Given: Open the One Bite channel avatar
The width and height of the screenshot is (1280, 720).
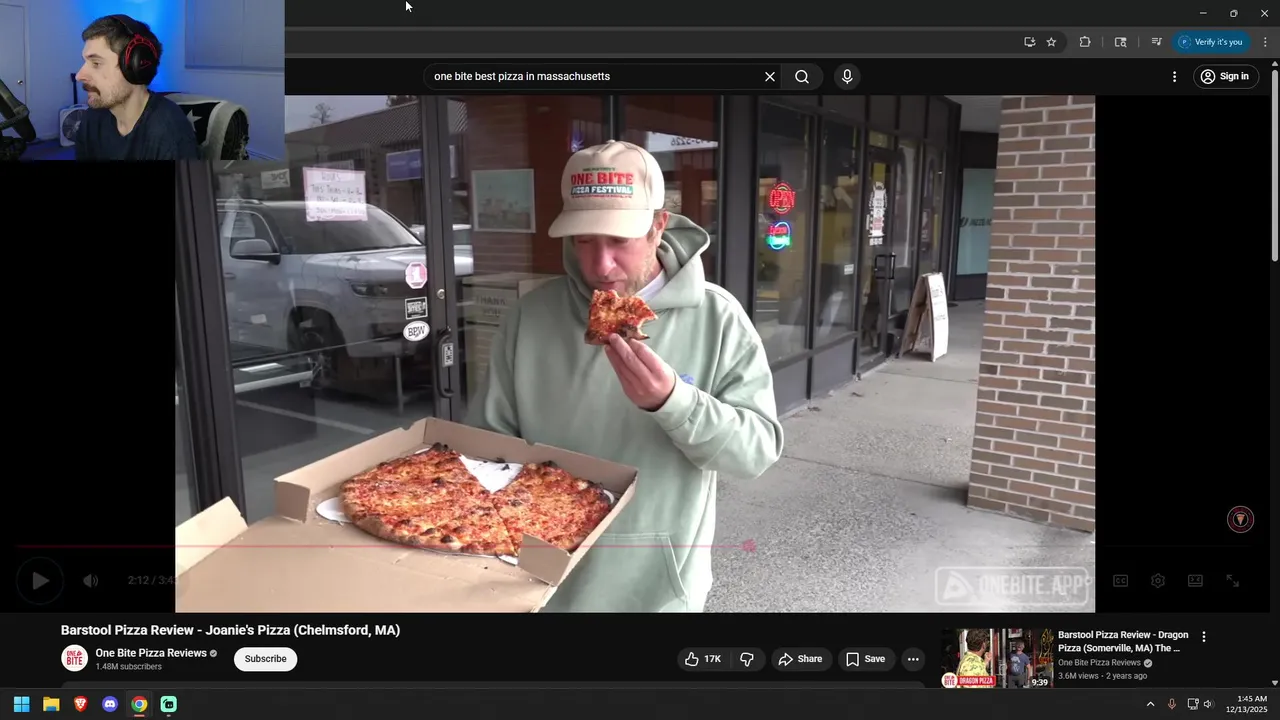Looking at the screenshot, I should click(x=75, y=658).
